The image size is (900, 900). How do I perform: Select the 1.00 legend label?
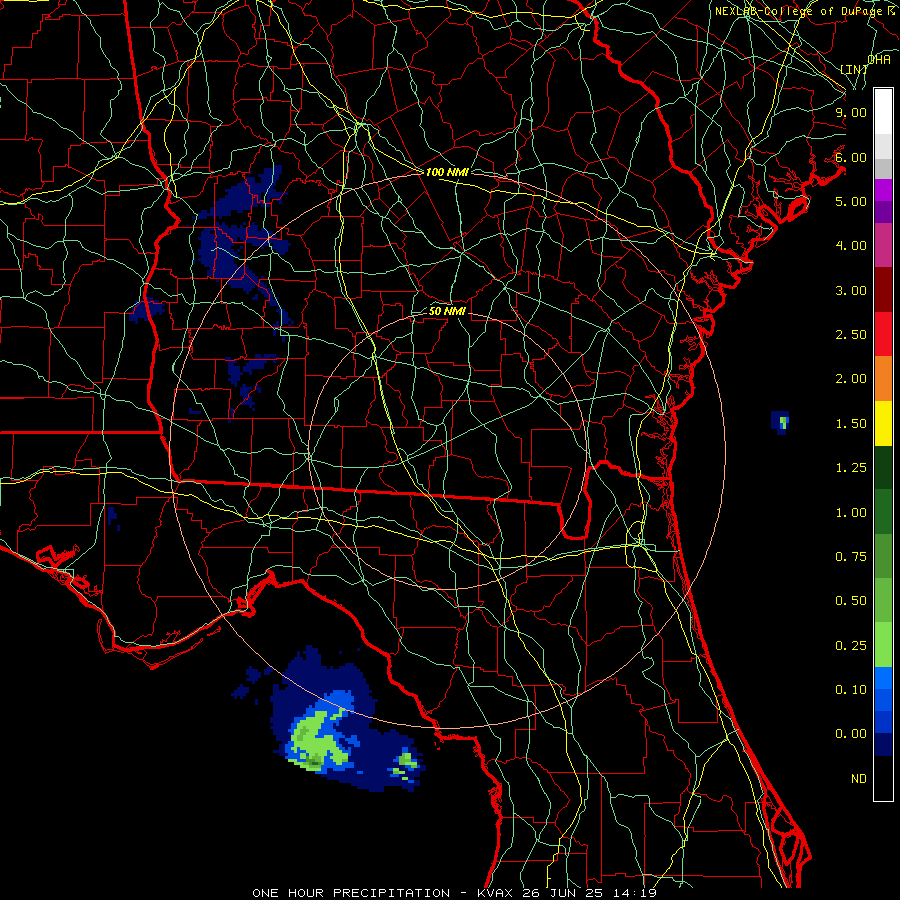tap(851, 513)
